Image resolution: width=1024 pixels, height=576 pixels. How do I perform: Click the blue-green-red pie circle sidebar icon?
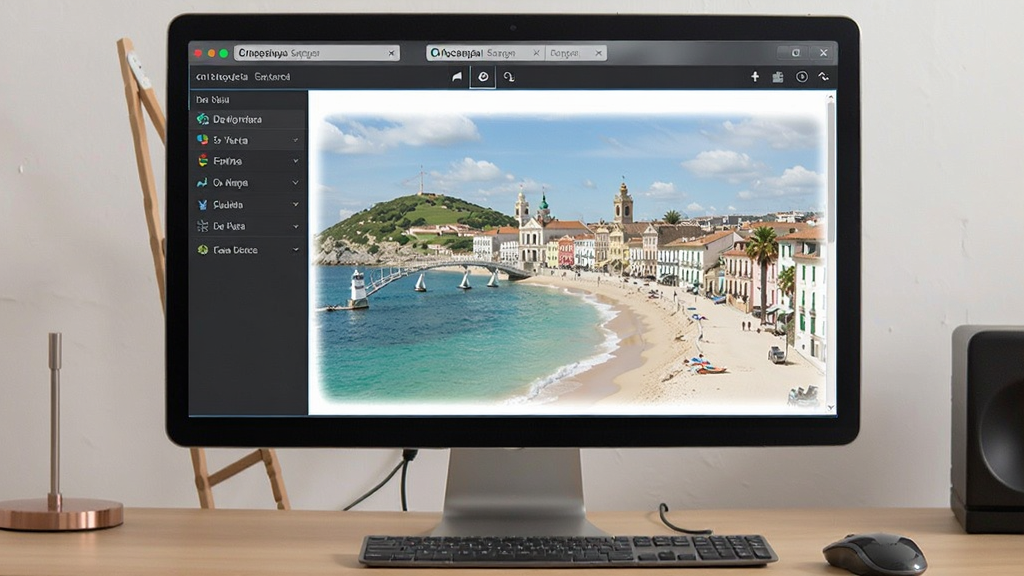point(202,140)
